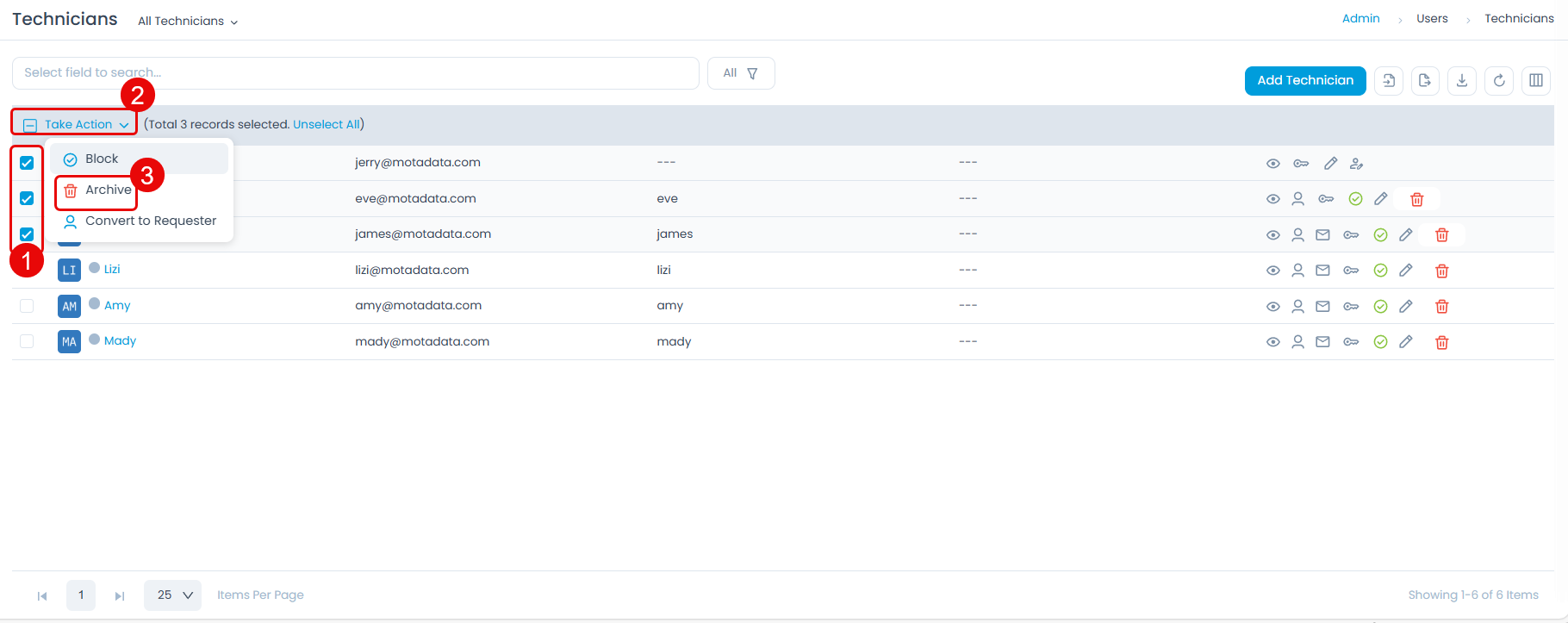The height and width of the screenshot is (623, 1568).
Task: Open the column selection icon
Action: 1535,81
